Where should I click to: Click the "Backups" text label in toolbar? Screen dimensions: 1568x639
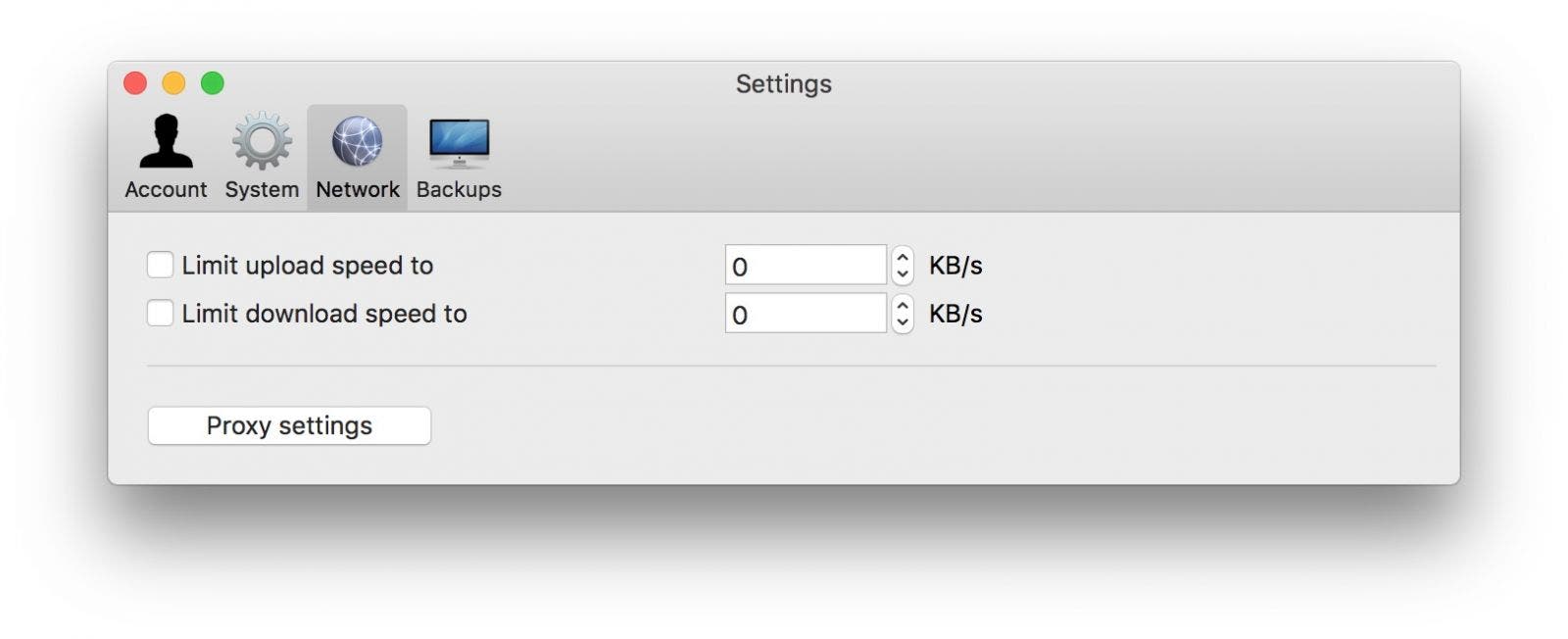click(x=459, y=189)
